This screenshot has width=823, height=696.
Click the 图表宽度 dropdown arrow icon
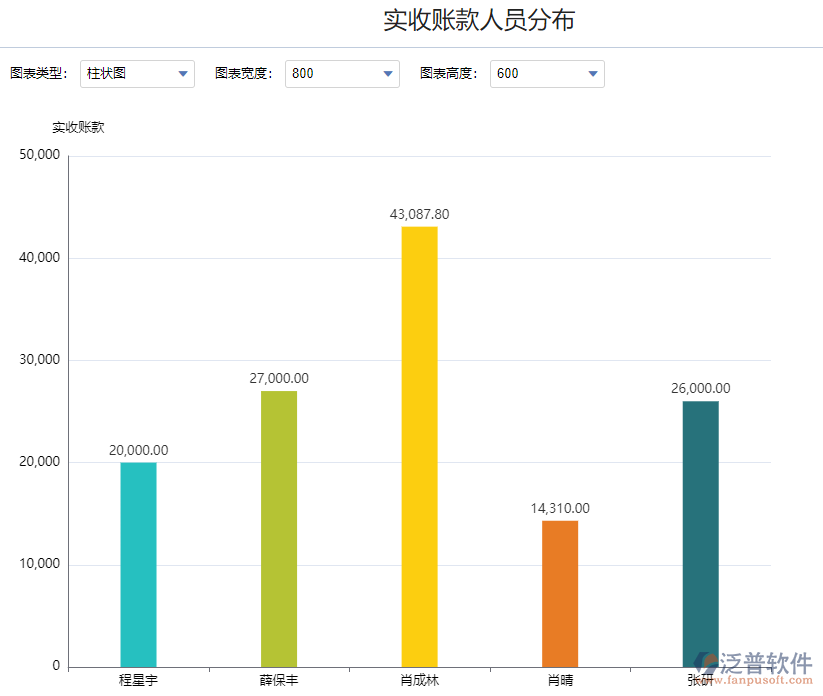click(x=388, y=74)
